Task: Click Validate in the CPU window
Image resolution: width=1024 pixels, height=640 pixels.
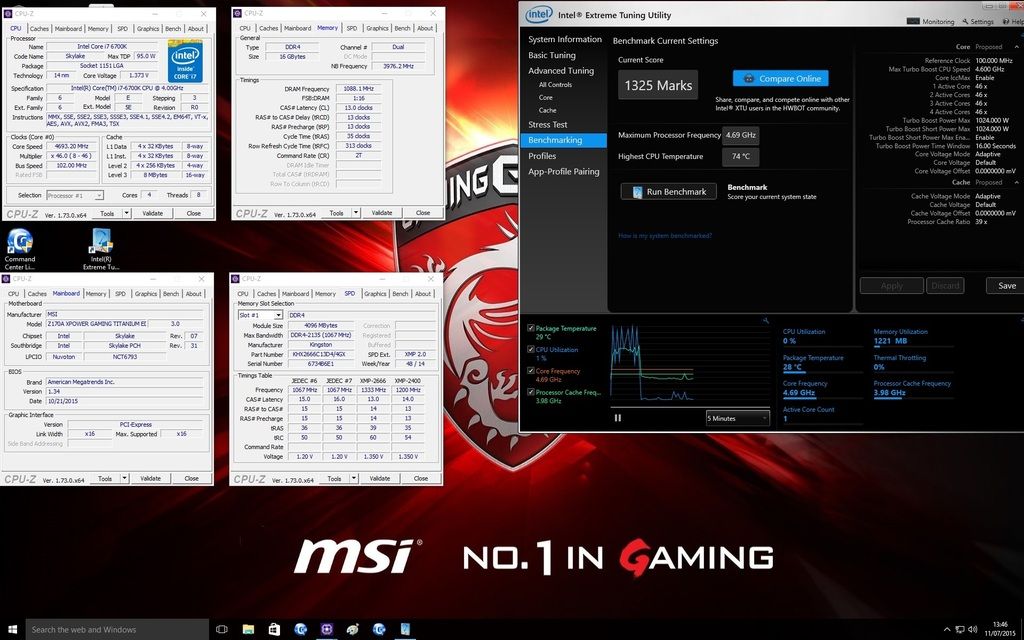Action: [152, 214]
